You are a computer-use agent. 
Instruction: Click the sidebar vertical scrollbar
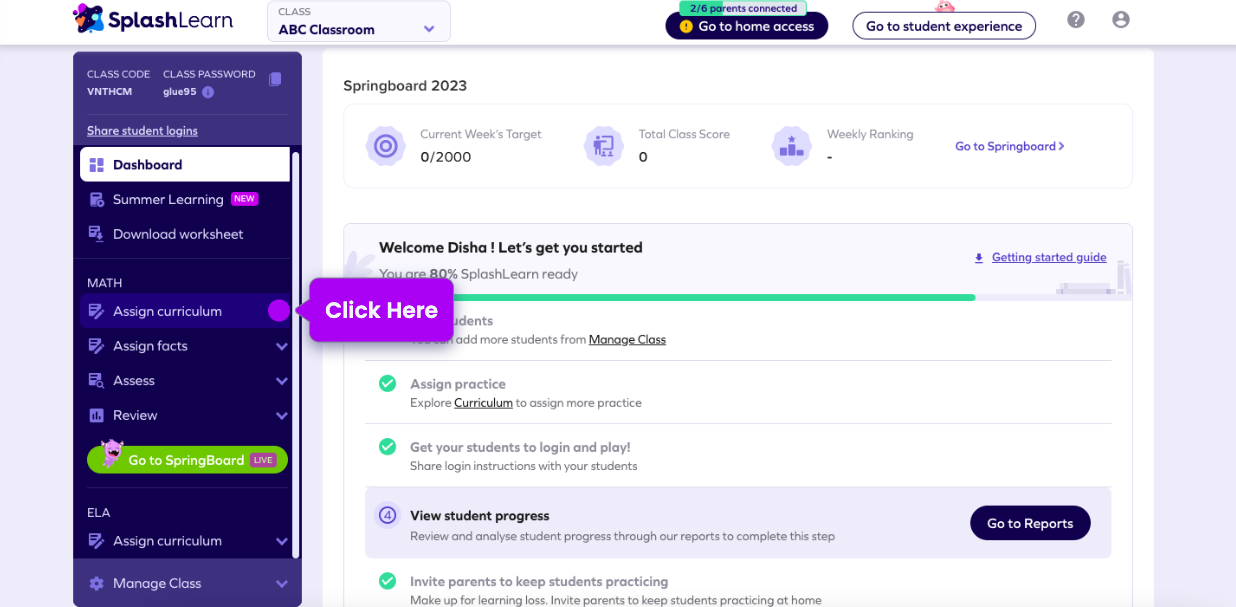pos(295,350)
